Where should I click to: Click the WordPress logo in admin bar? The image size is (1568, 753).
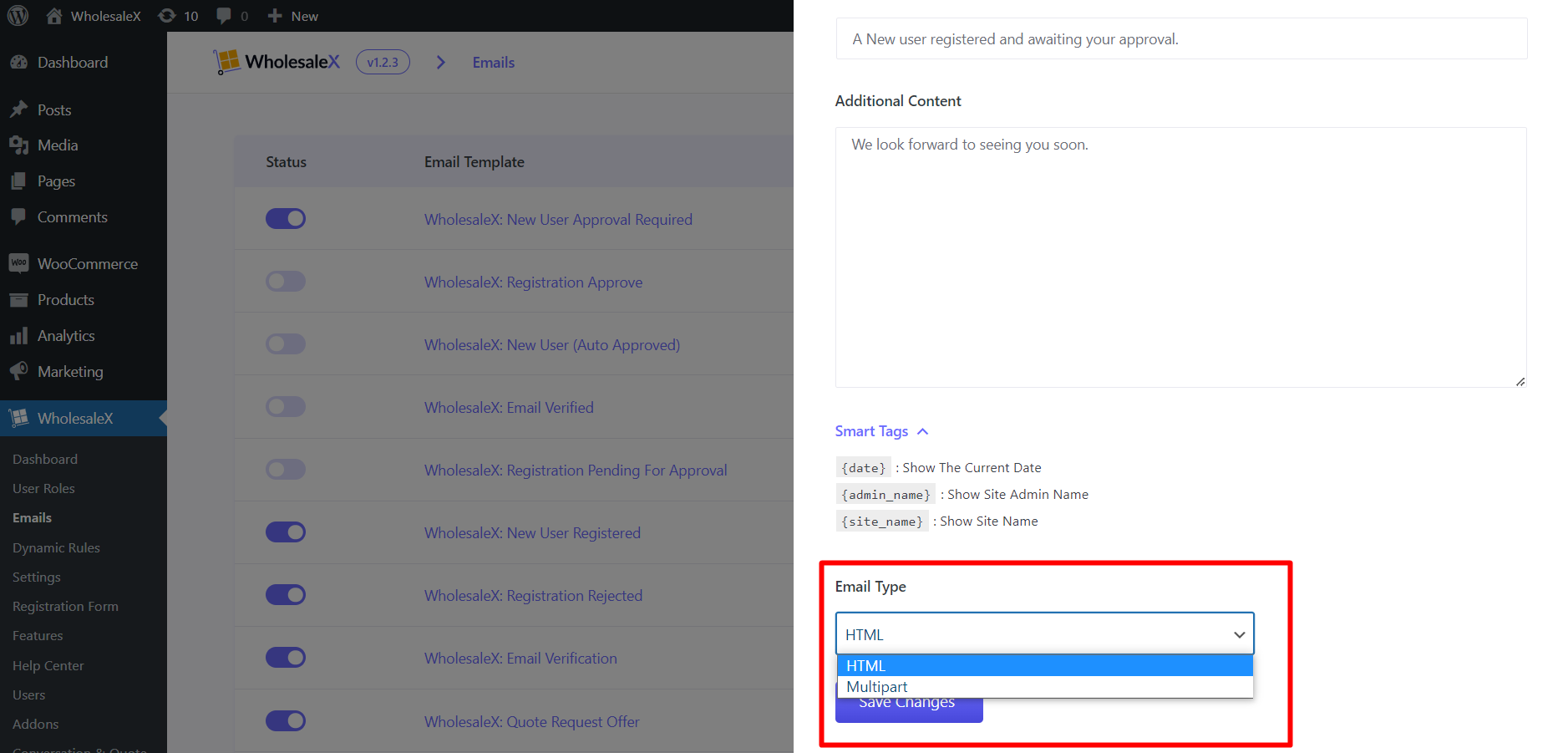point(18,16)
